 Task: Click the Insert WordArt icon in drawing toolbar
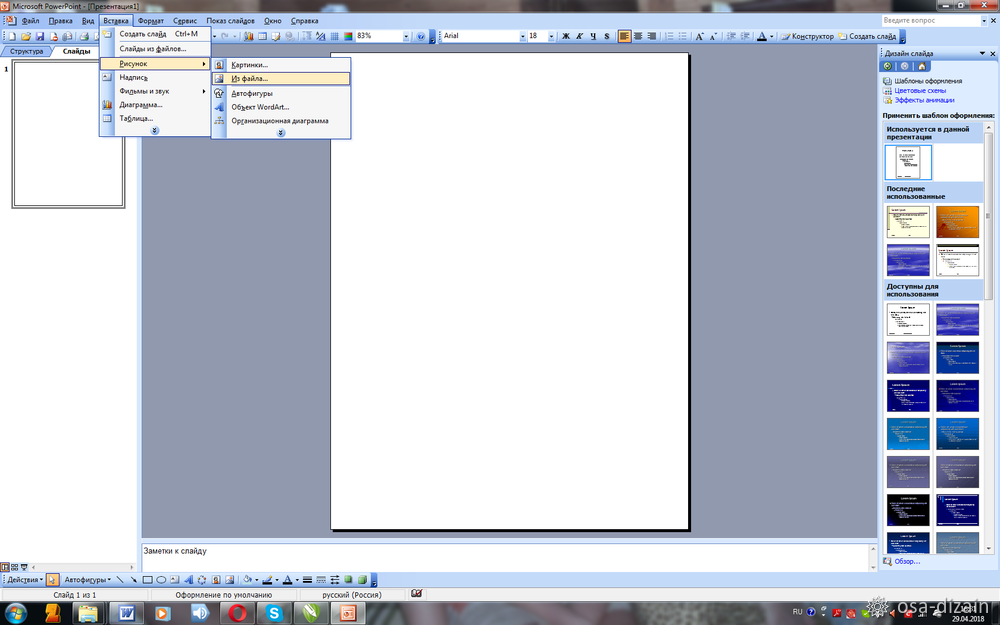click(188, 579)
